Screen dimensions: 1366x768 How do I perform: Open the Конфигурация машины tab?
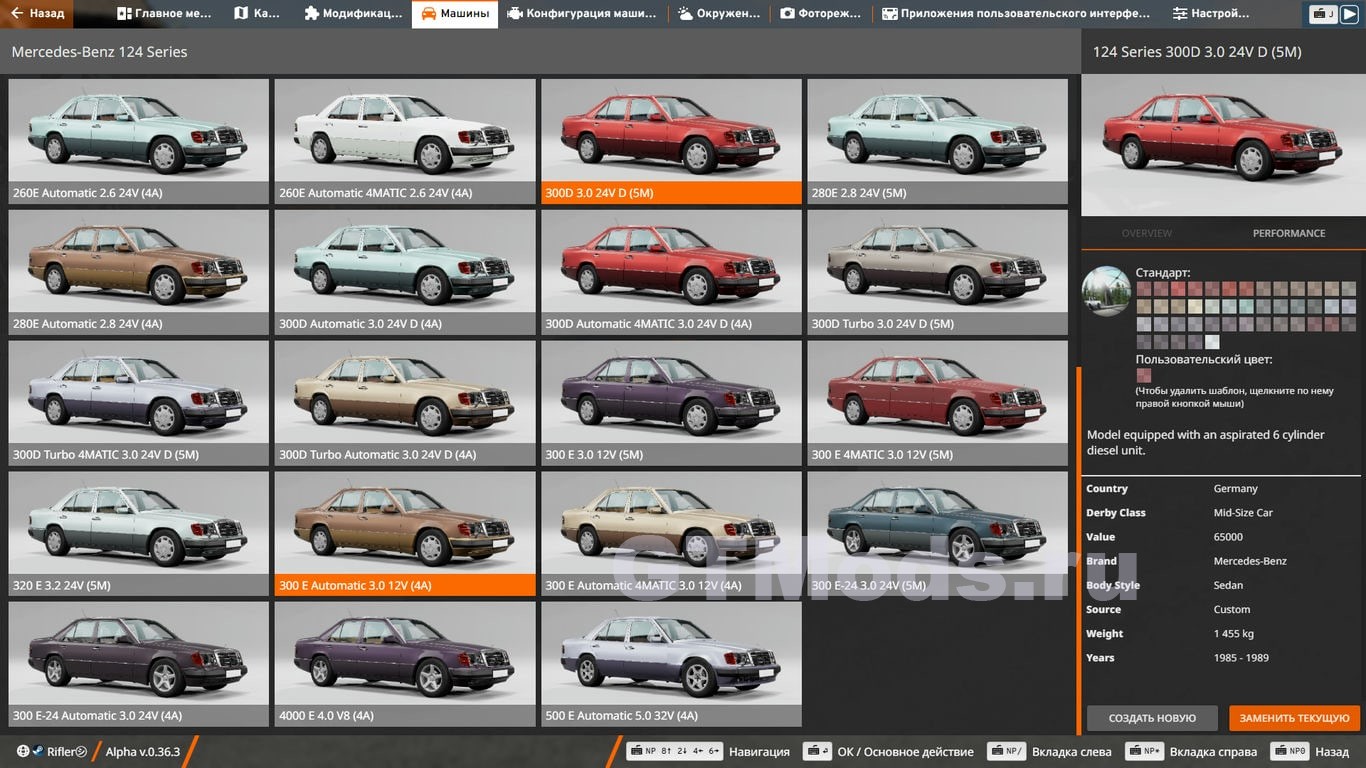click(x=582, y=14)
